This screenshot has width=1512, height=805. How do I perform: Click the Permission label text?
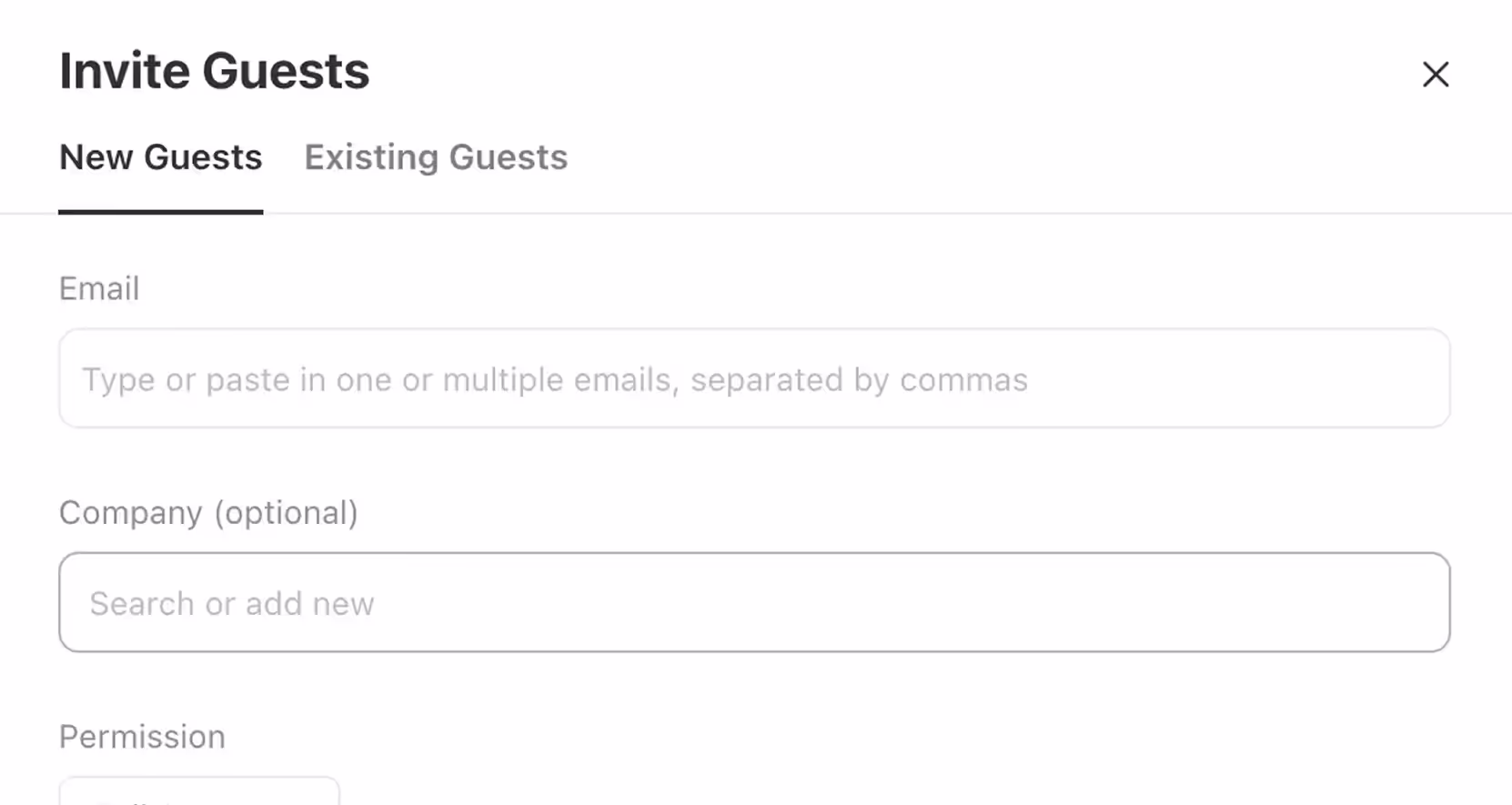142,737
